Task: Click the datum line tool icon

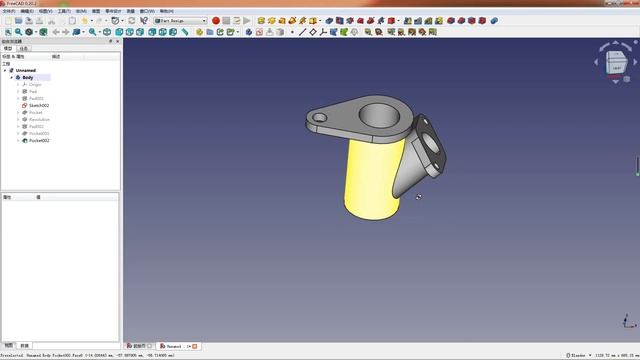Action: pos(302,32)
